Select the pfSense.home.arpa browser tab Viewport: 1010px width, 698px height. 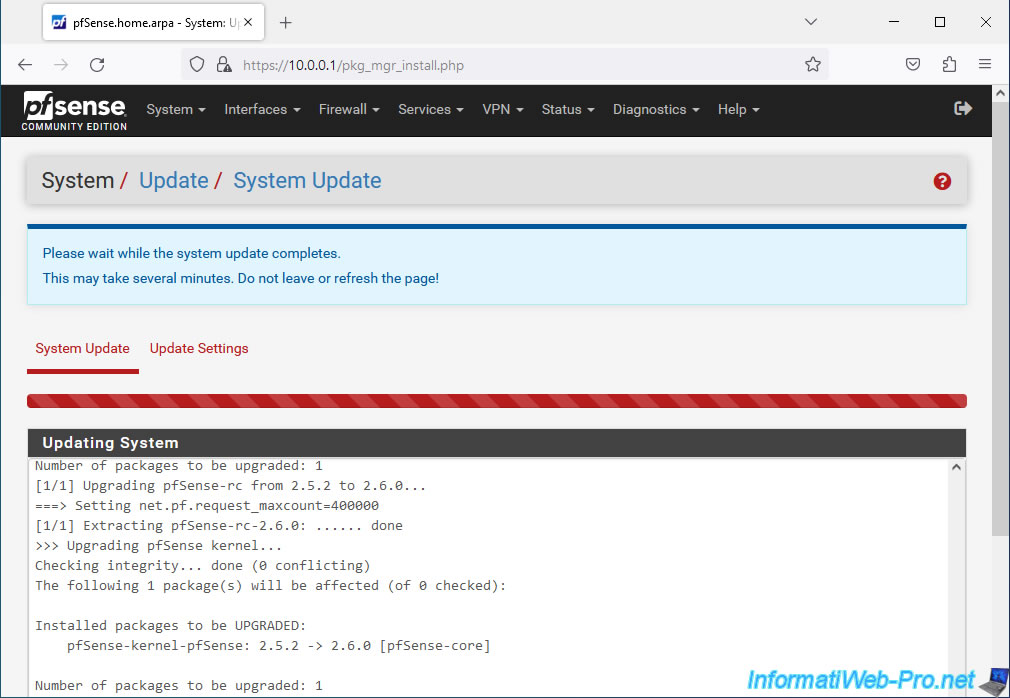(x=153, y=23)
